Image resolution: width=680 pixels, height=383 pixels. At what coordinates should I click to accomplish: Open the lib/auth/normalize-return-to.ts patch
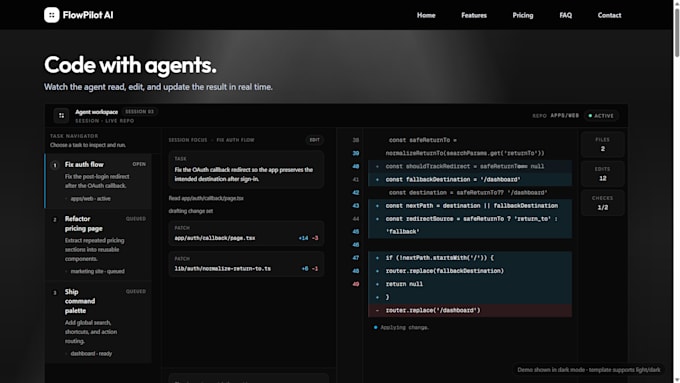(x=246, y=264)
